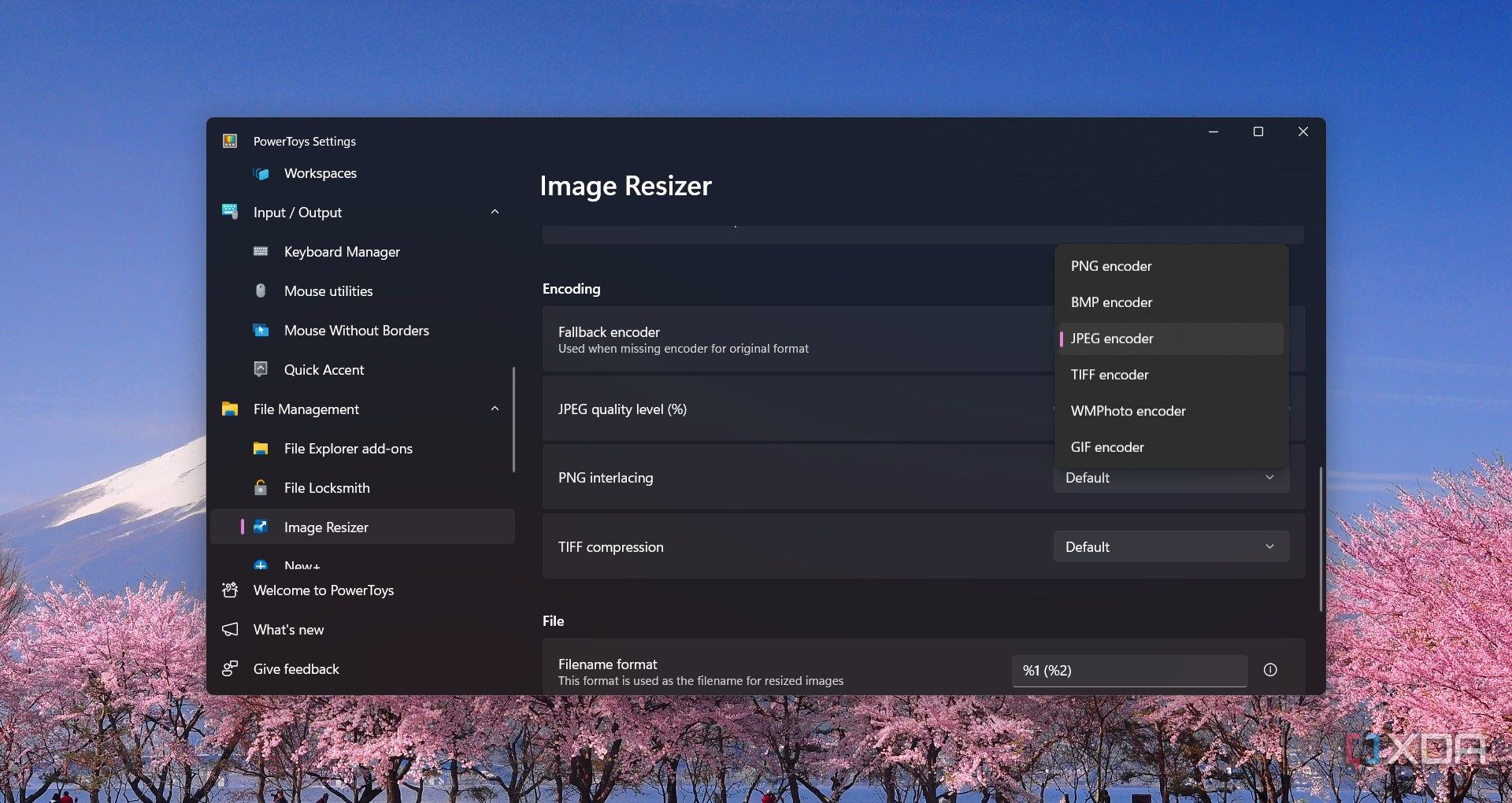Viewport: 1512px width, 803px height.
Task: Open Quick Accent settings
Action: coord(362,369)
